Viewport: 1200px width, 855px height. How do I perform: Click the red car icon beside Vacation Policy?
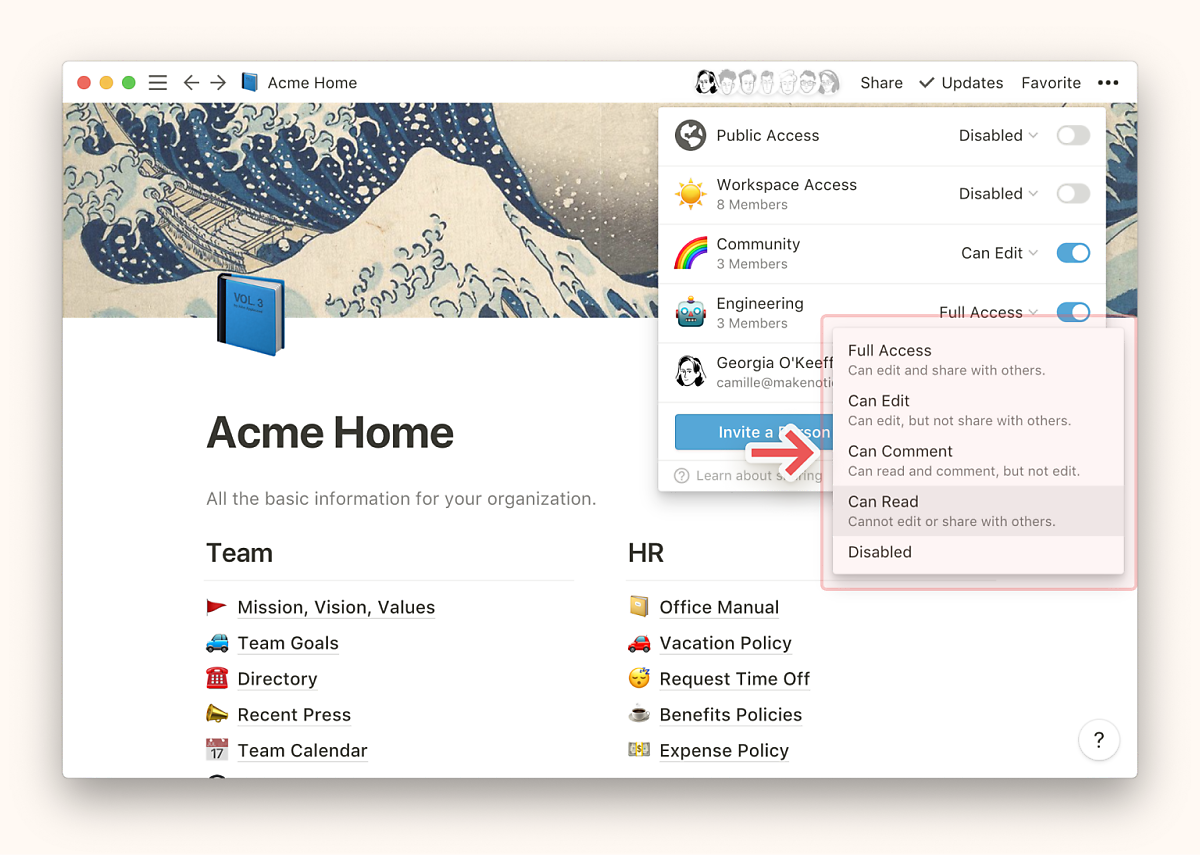pyautogui.click(x=639, y=643)
